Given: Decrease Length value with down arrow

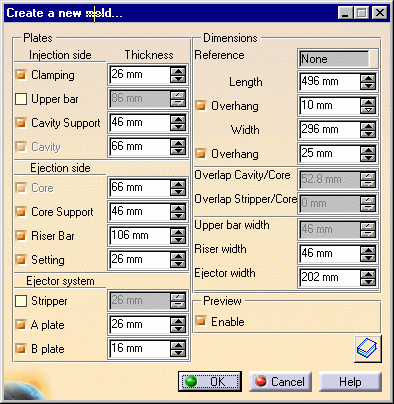Looking at the screenshot, I should click(368, 86).
